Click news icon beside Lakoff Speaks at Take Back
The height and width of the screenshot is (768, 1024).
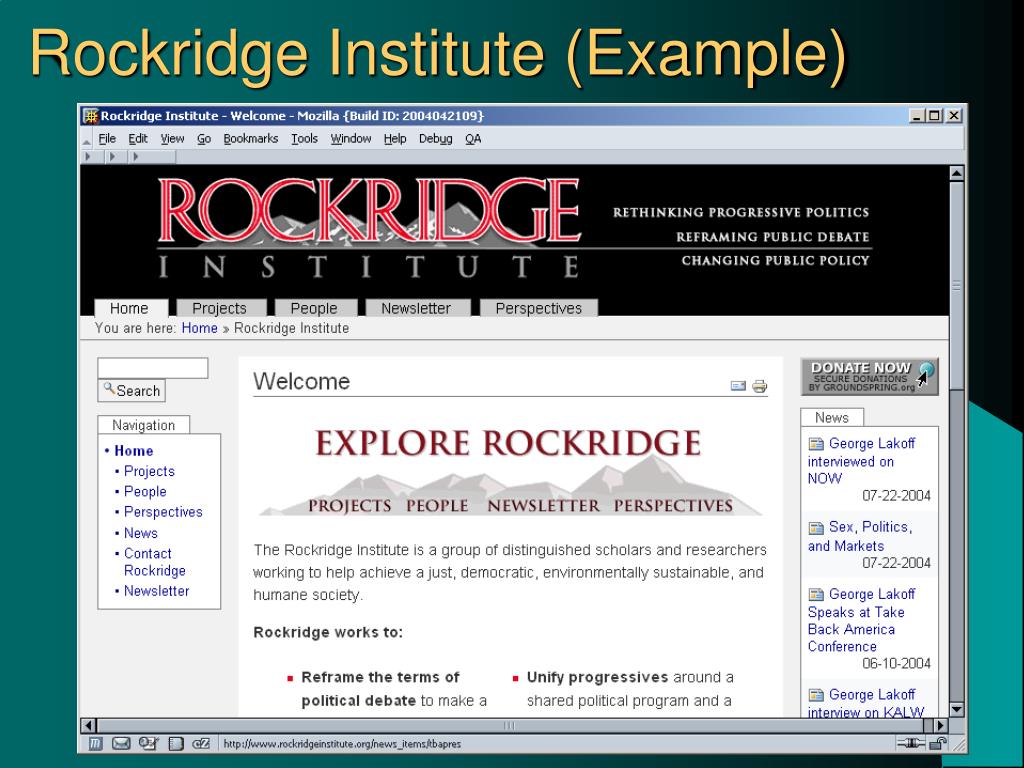(816, 594)
